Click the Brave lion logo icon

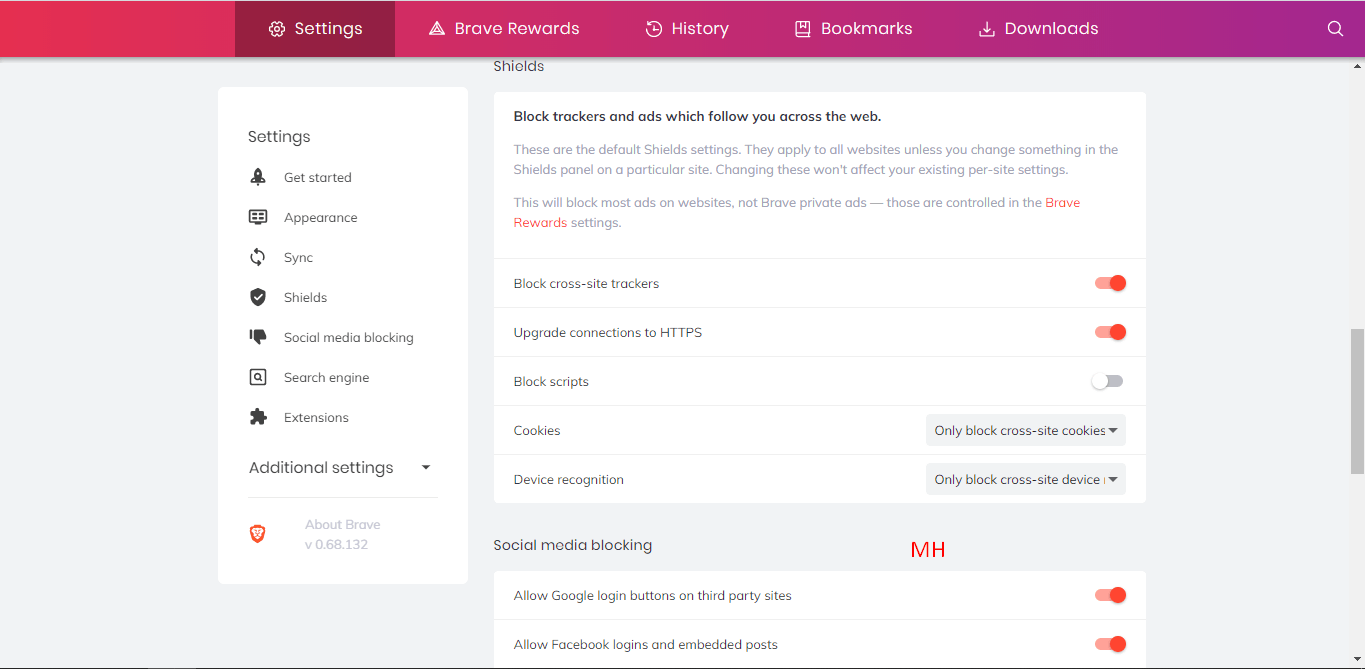click(258, 534)
